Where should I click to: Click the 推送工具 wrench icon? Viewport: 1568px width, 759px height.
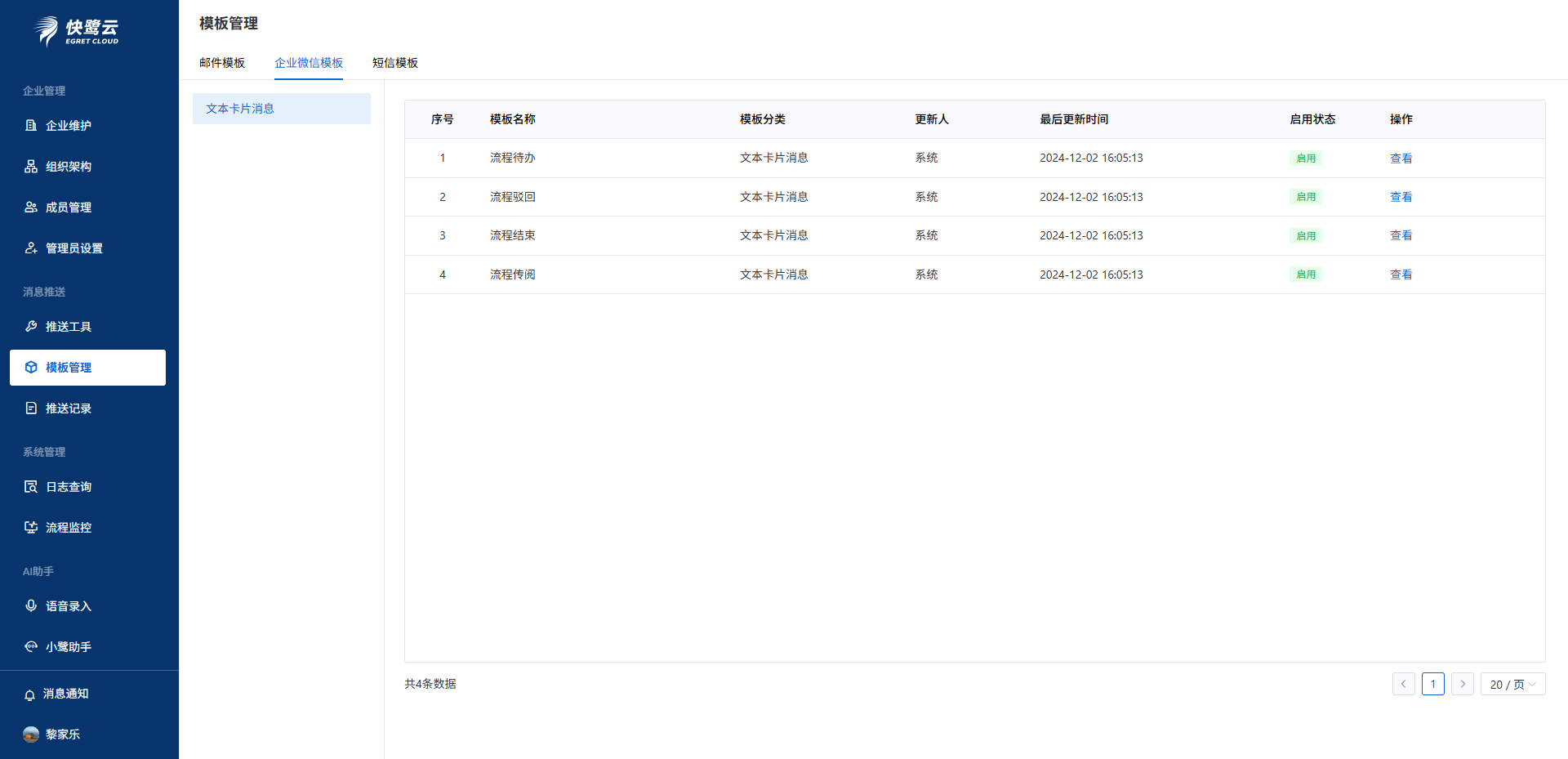[x=31, y=327]
